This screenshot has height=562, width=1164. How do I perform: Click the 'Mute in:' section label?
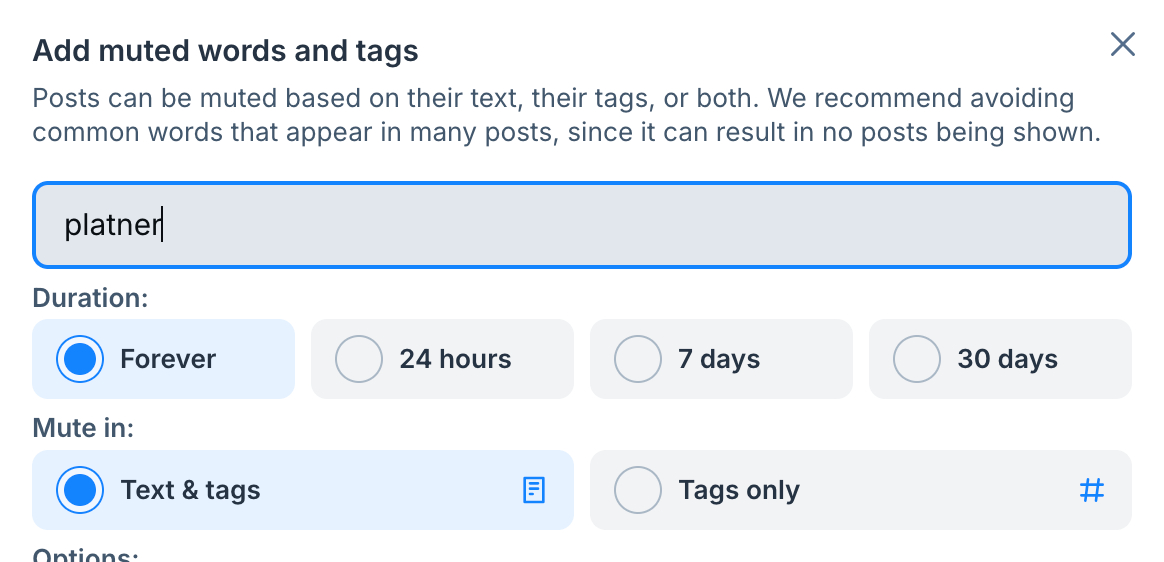(83, 428)
